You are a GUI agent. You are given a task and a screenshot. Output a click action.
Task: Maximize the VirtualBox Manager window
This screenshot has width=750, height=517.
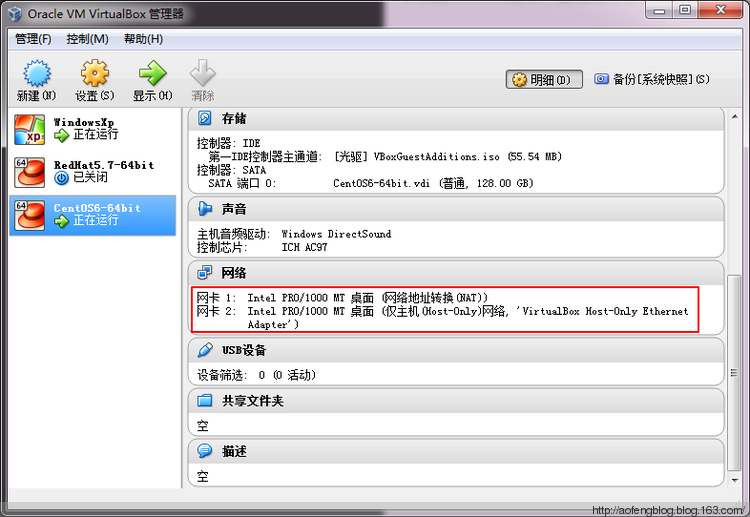(x=685, y=10)
